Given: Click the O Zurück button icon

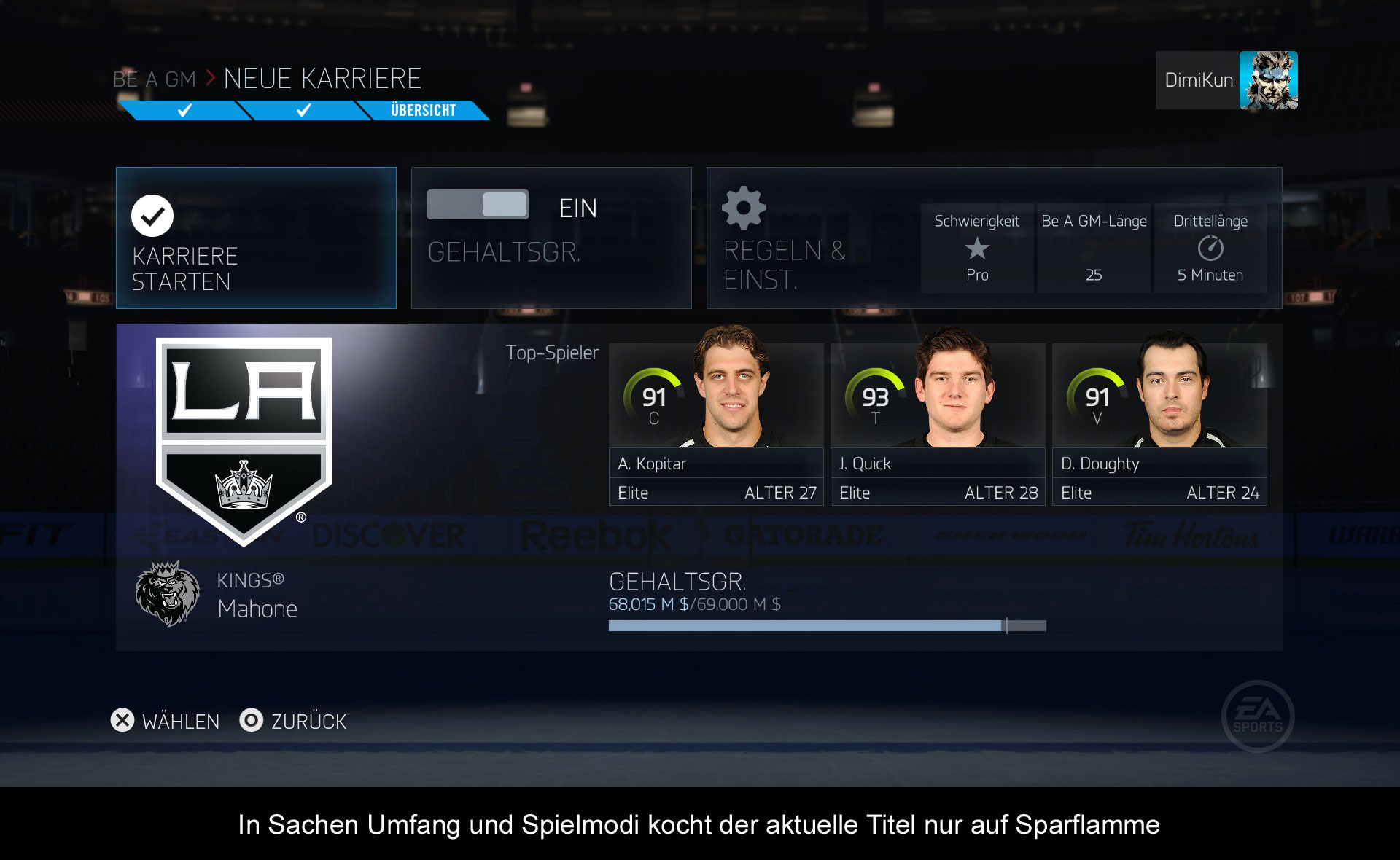Looking at the screenshot, I should [x=251, y=720].
